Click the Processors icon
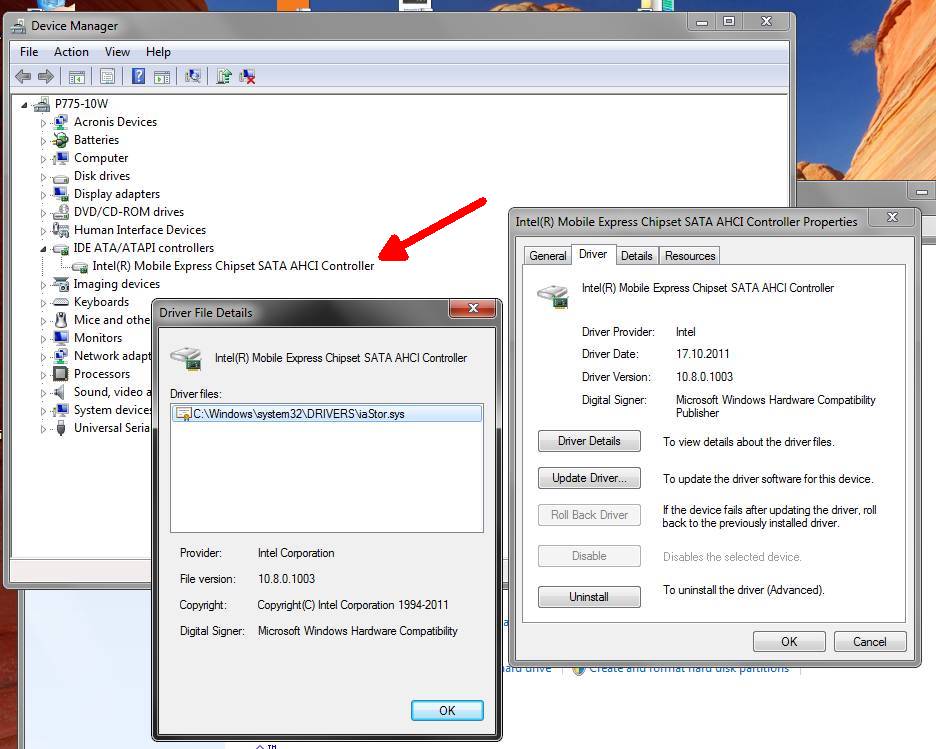Image resolution: width=936 pixels, height=749 pixels. (x=60, y=374)
